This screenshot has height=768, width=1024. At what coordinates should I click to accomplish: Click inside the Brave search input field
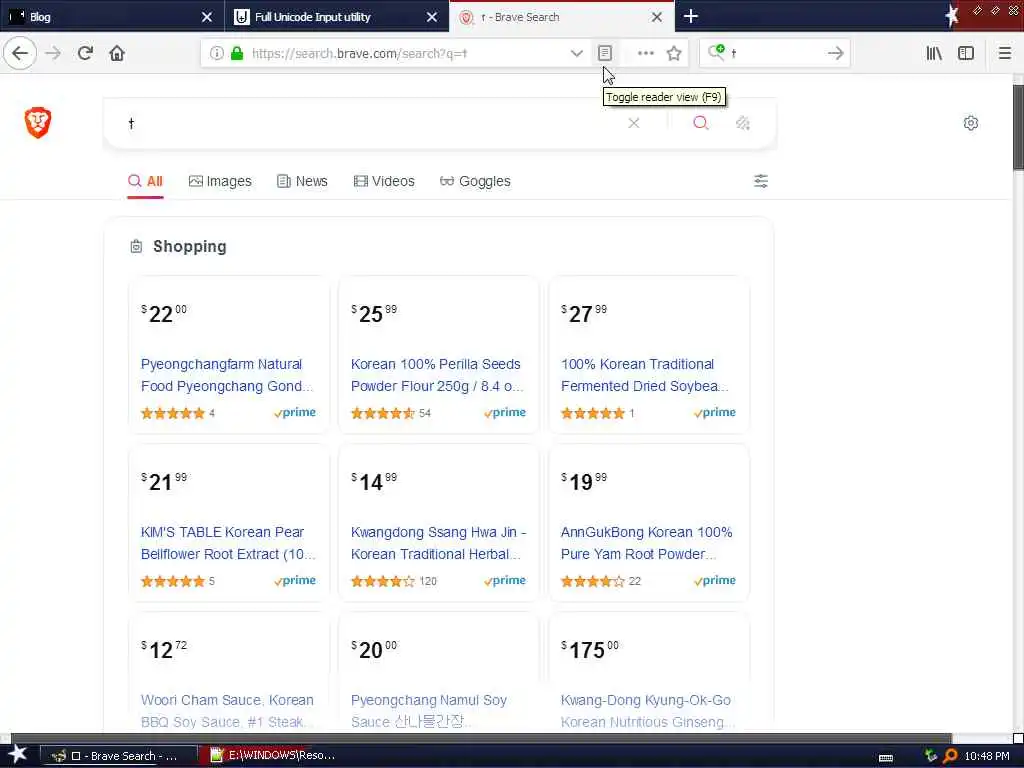[372, 123]
